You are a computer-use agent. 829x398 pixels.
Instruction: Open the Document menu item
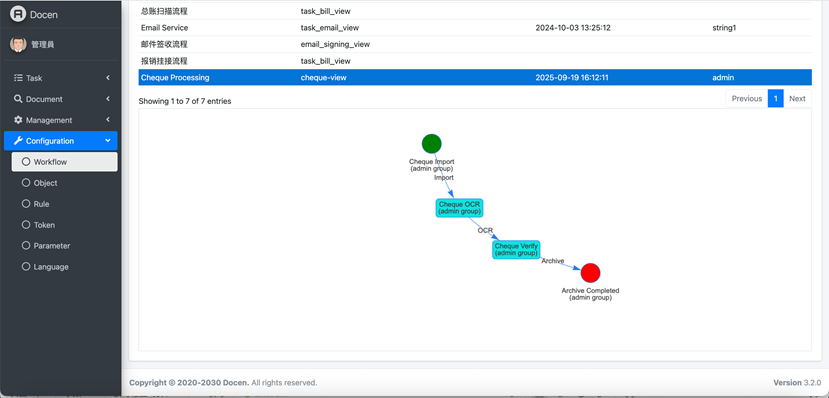61,99
